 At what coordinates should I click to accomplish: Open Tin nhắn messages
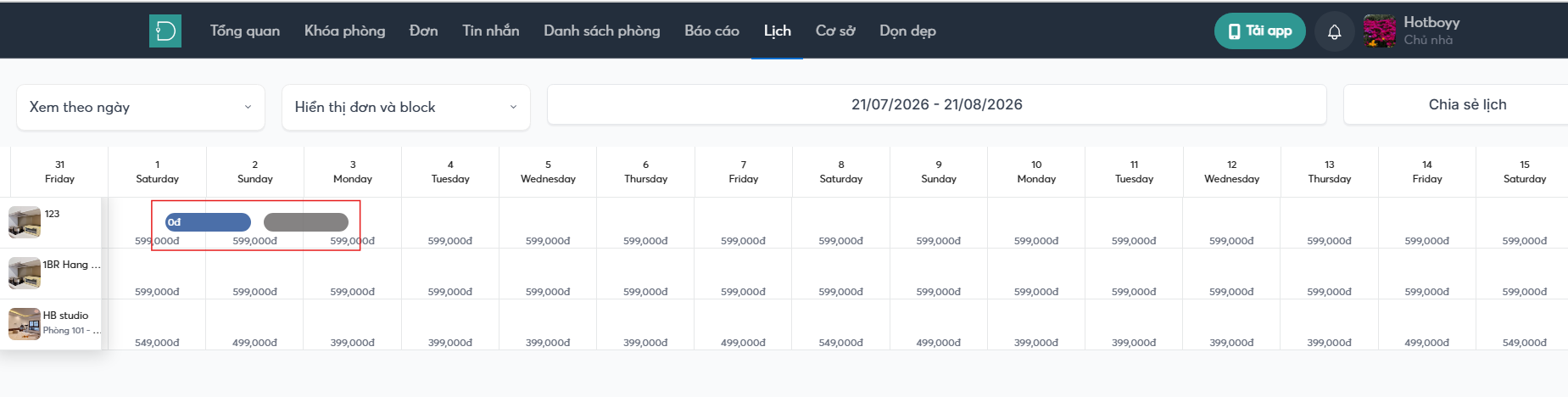tap(490, 31)
